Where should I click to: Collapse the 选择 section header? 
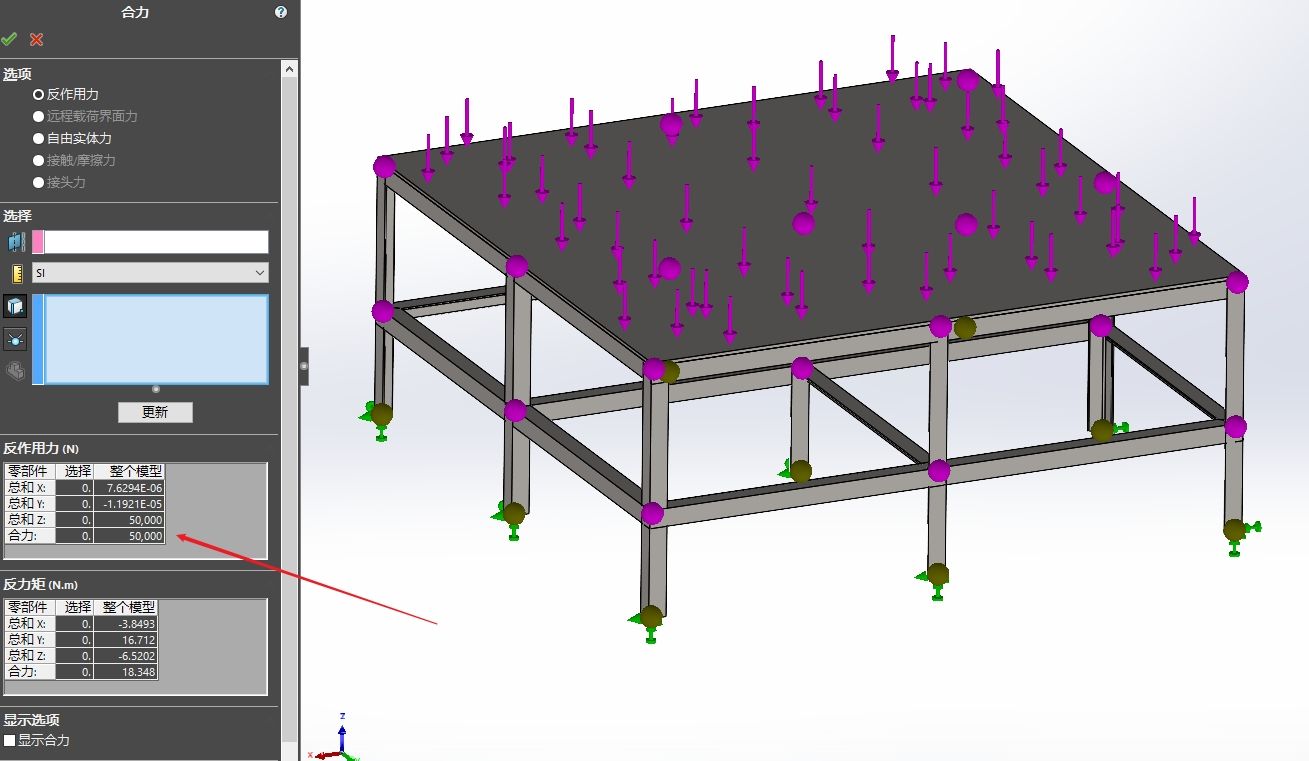pos(18,216)
